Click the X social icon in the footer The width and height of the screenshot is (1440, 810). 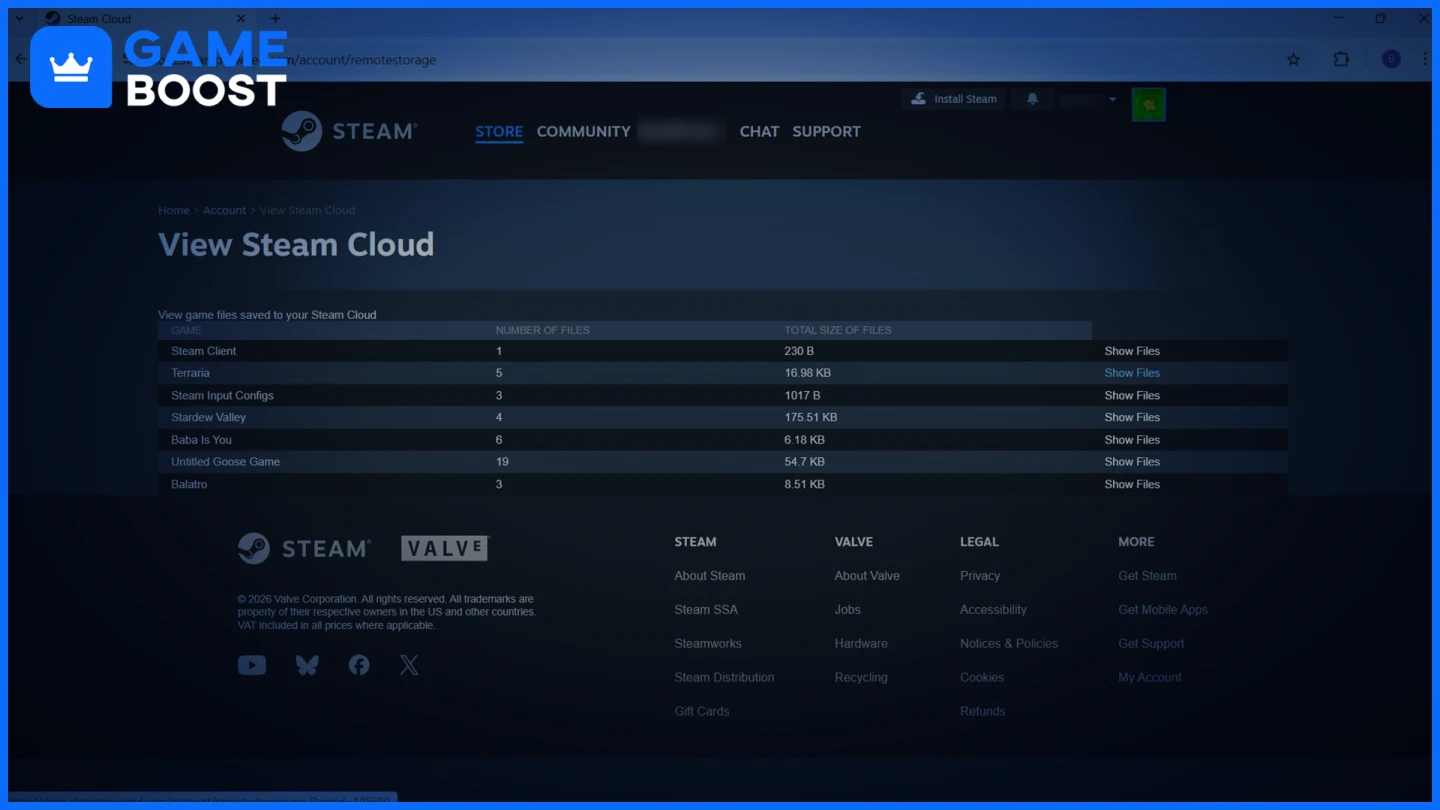click(x=409, y=664)
